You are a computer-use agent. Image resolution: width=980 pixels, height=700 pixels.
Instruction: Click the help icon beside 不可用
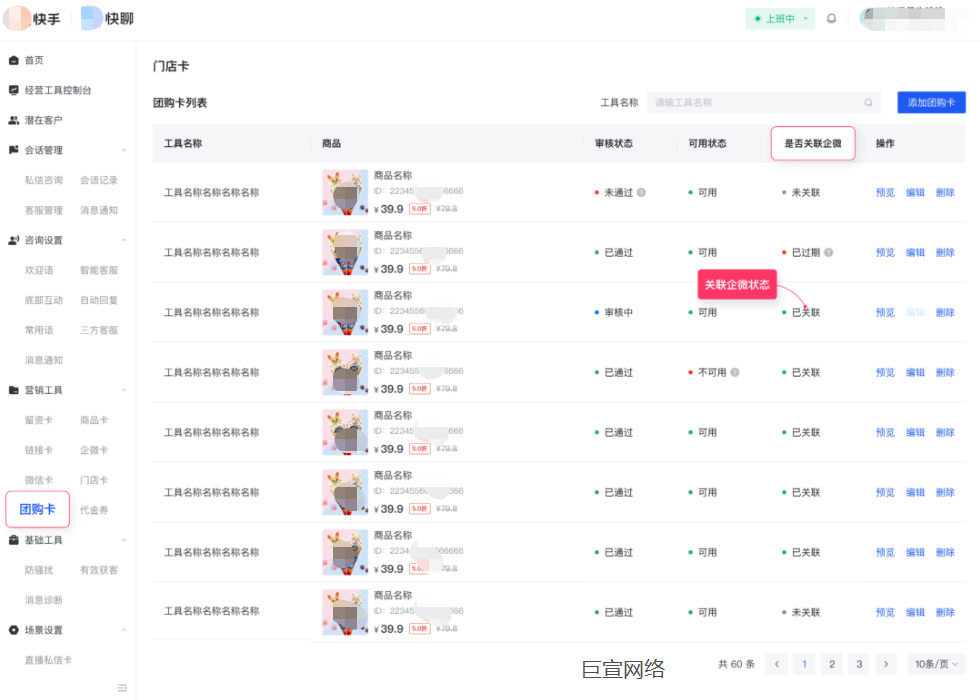pyautogui.click(x=735, y=372)
